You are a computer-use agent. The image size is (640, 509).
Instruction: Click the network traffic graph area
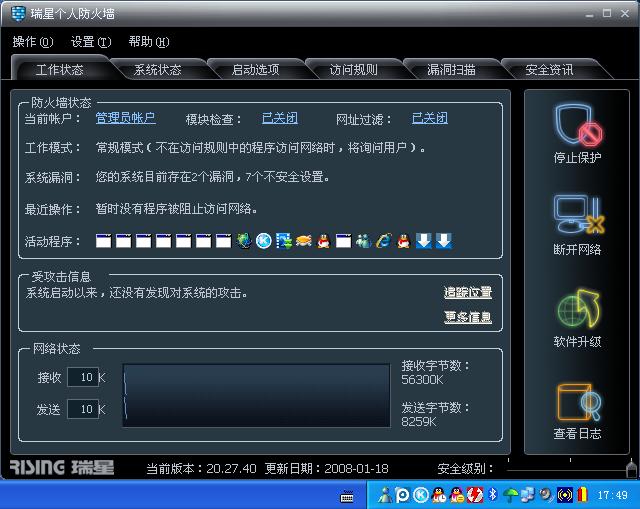coord(256,396)
